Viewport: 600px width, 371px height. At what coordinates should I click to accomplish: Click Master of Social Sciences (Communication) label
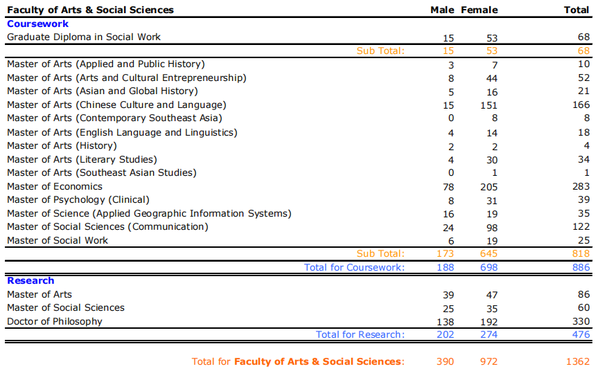[108, 227]
